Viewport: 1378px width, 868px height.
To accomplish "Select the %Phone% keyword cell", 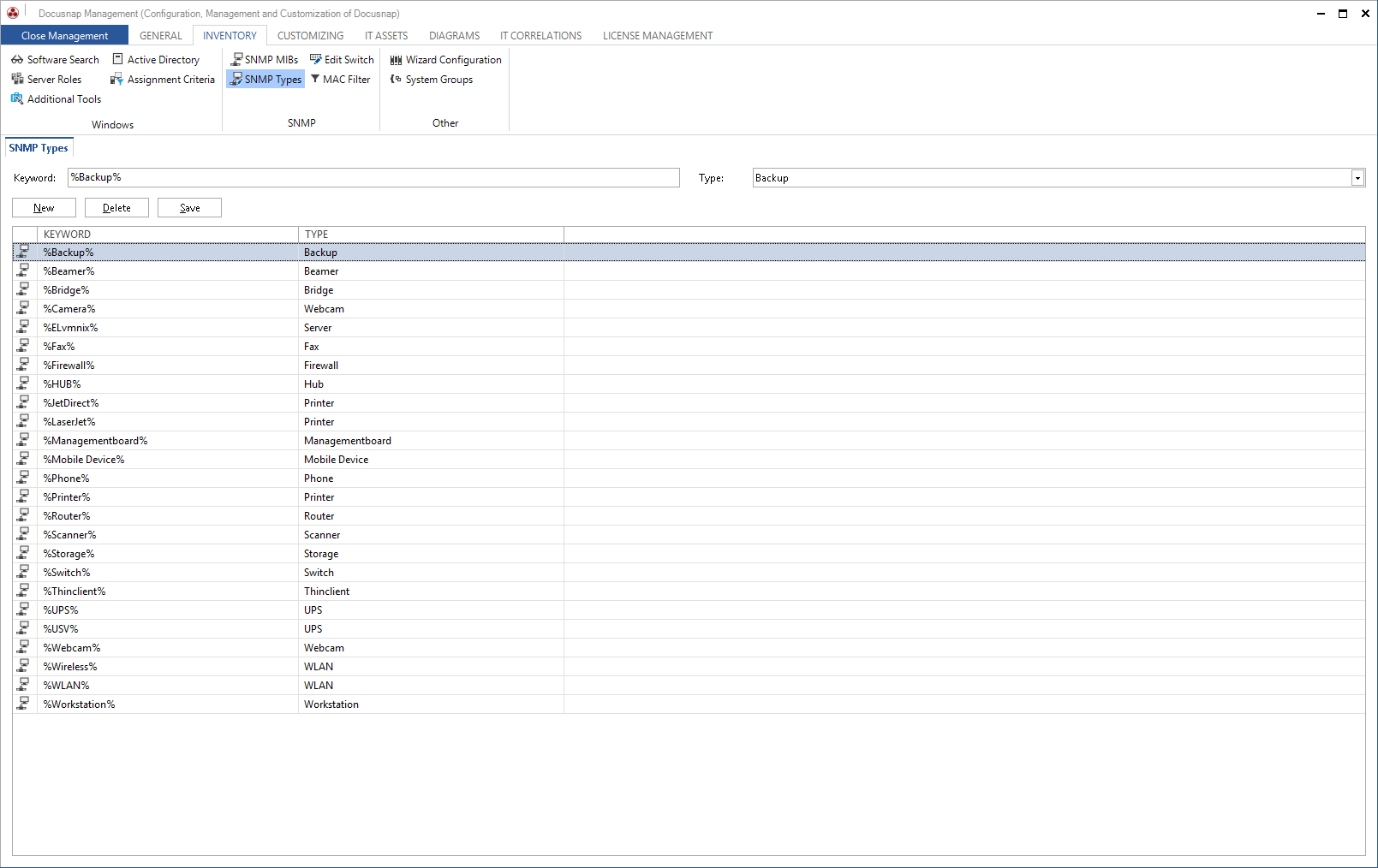I will click(168, 478).
